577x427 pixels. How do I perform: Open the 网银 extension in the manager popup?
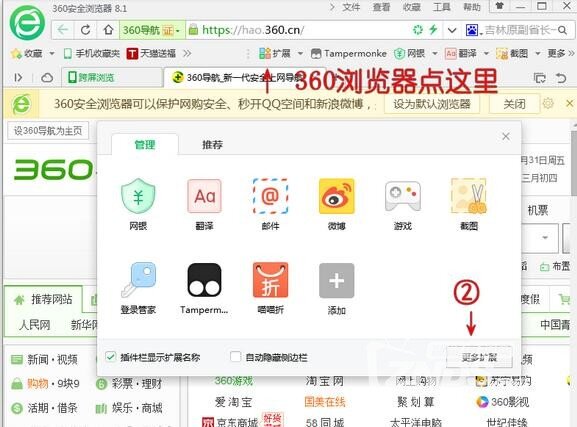coord(138,196)
